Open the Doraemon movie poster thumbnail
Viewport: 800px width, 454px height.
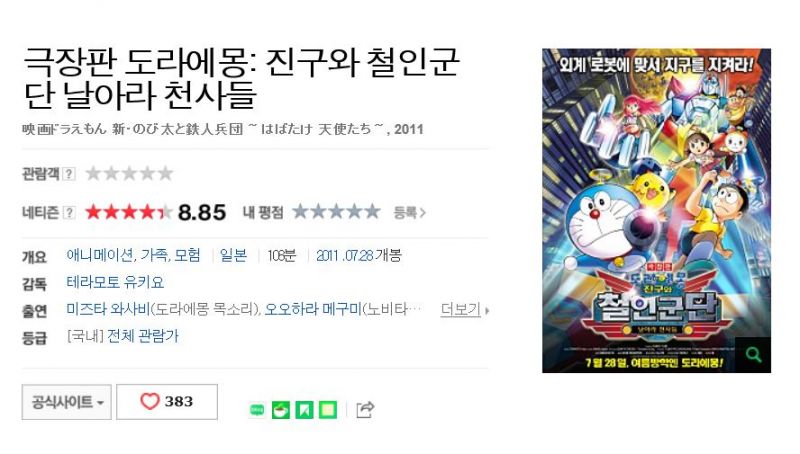click(x=656, y=210)
